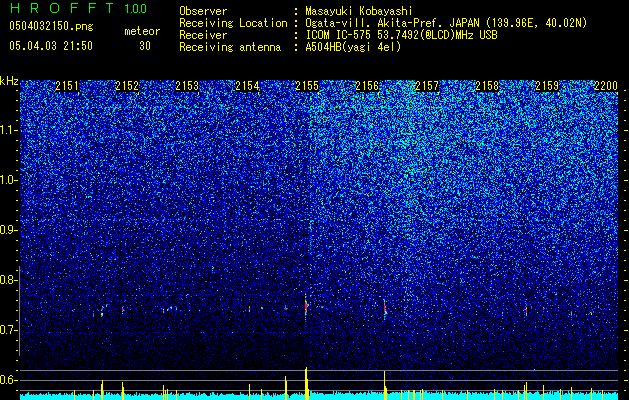The image size is (629, 400).
Task: Click the Receiver field label
Action: tap(203, 35)
